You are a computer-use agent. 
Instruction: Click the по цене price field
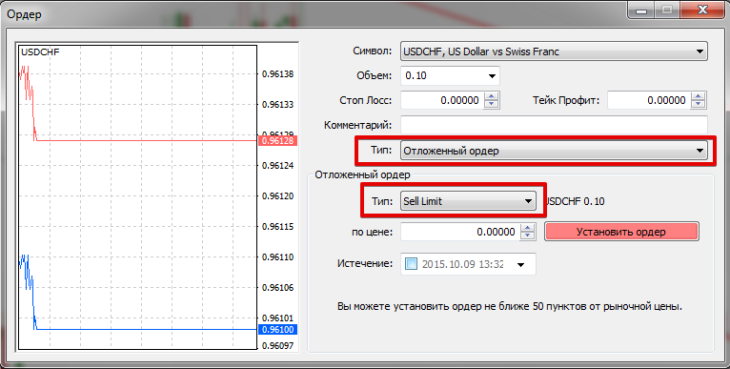click(x=460, y=232)
